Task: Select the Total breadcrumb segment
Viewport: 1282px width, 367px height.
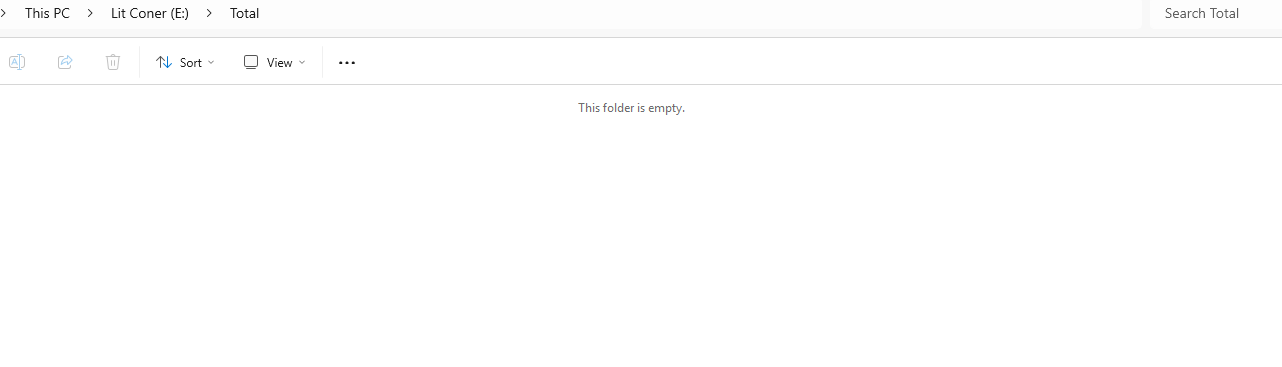Action: pos(244,13)
